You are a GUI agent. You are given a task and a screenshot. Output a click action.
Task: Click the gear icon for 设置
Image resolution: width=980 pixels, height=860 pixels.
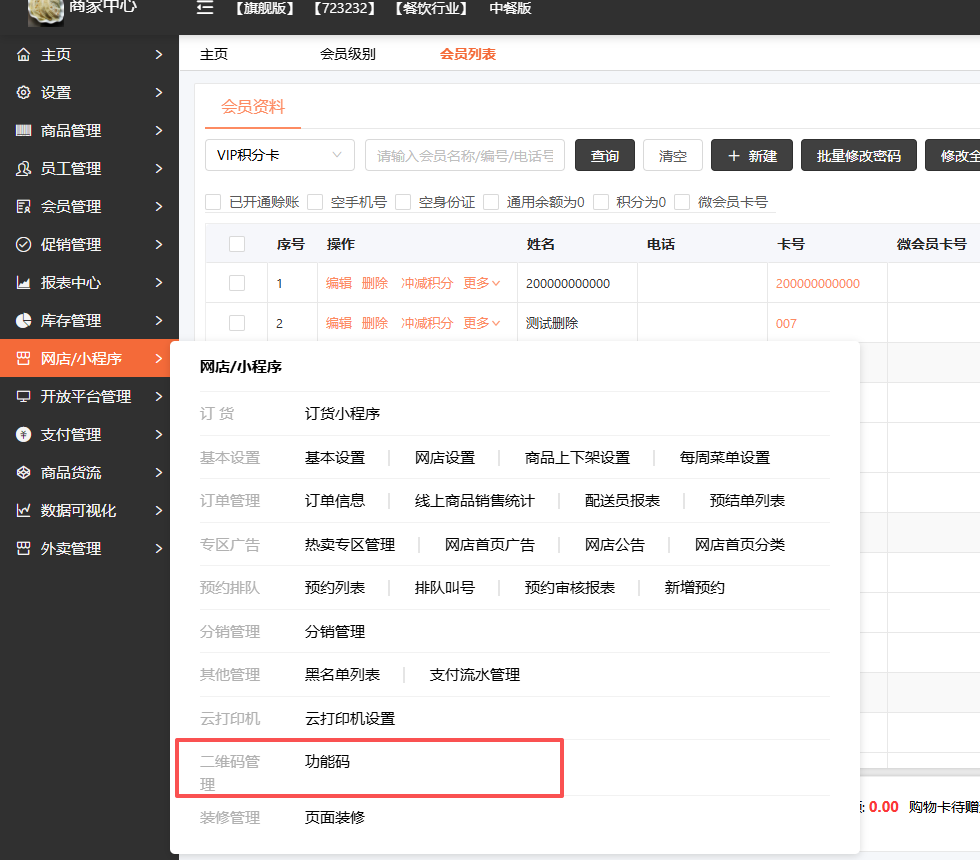pyautogui.click(x=23, y=92)
